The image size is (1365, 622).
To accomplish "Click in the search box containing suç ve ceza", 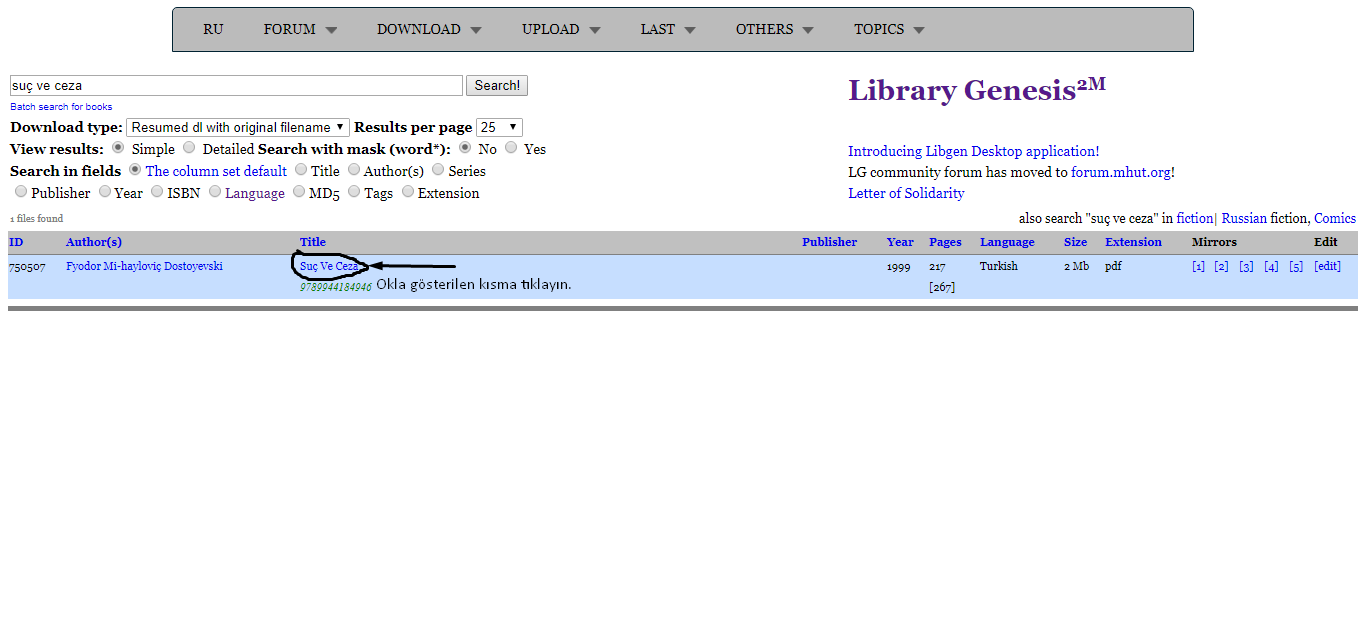I will point(236,86).
